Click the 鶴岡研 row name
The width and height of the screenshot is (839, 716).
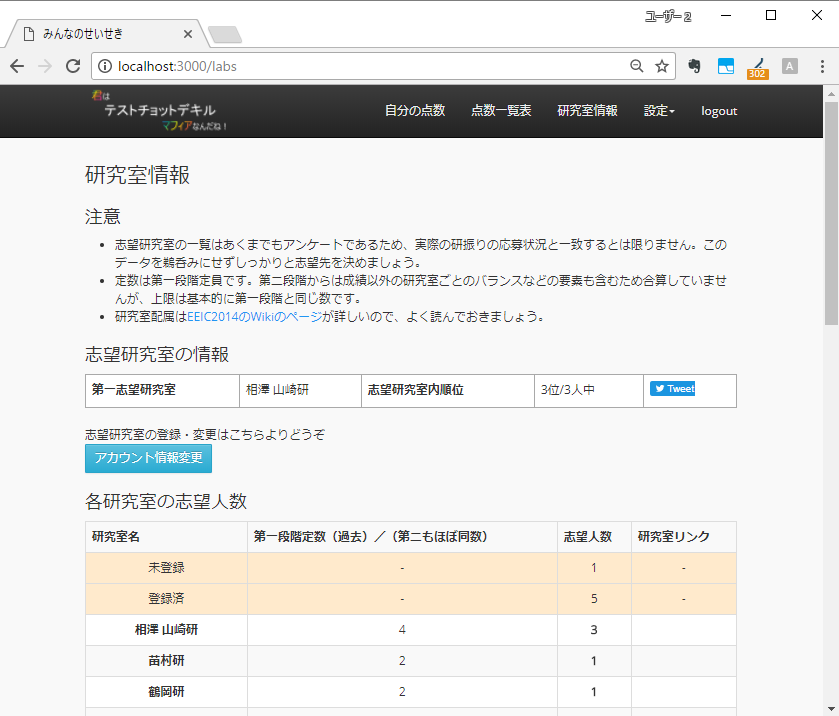(x=166, y=692)
